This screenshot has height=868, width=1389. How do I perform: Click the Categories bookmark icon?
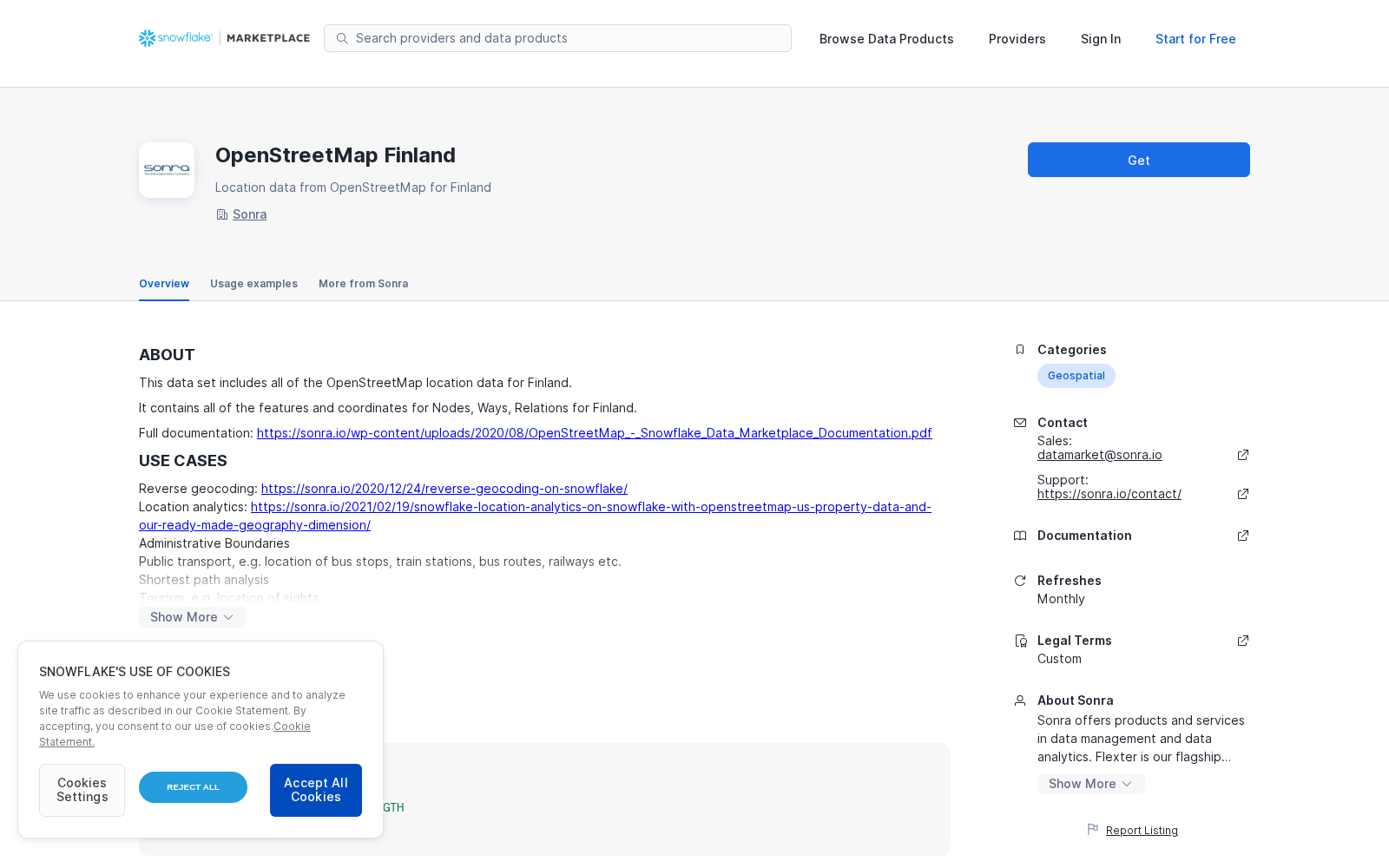[x=1020, y=350]
